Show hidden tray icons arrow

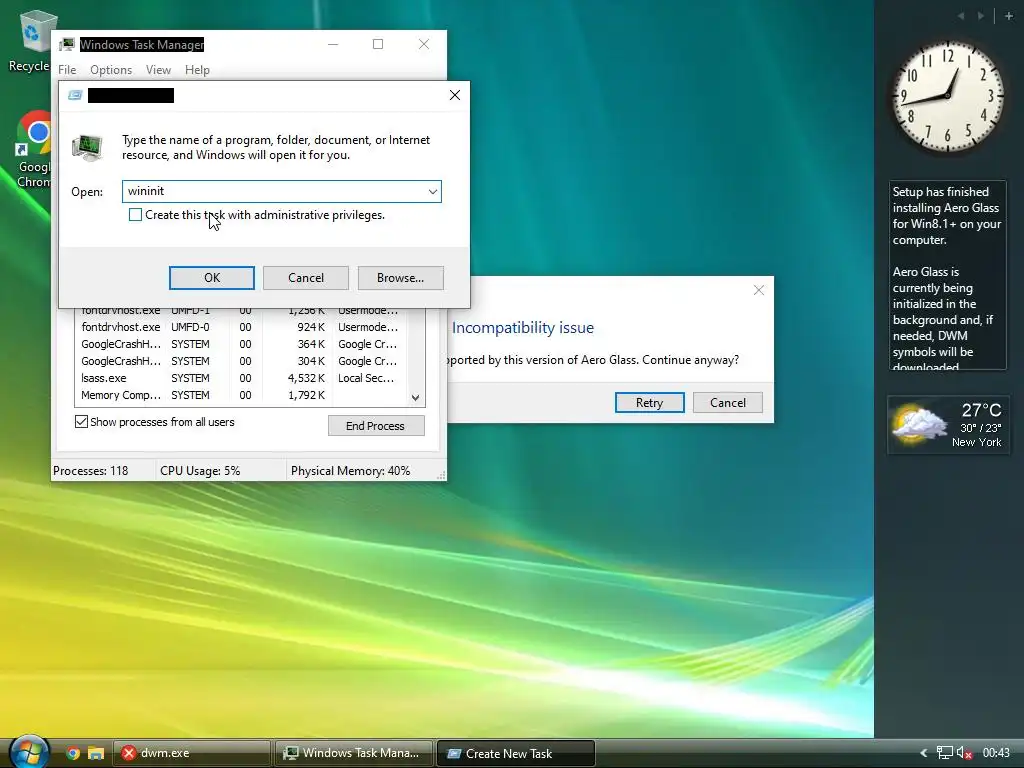pos(923,753)
